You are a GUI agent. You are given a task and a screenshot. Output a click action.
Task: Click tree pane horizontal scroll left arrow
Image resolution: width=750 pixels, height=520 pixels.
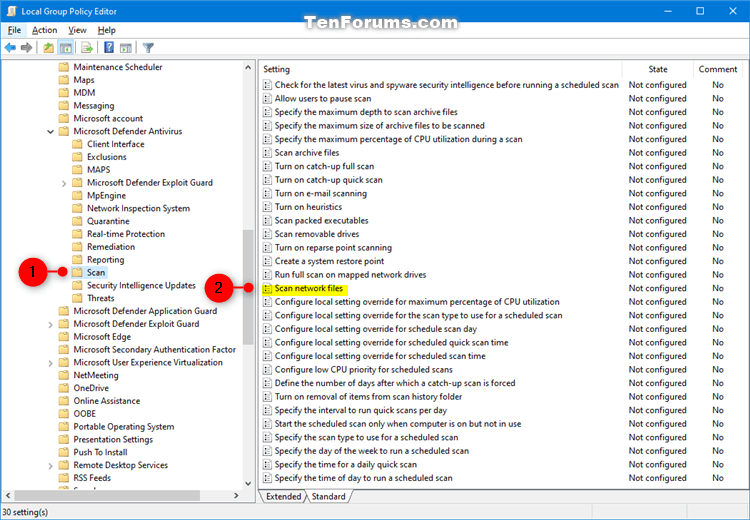(x=8, y=496)
